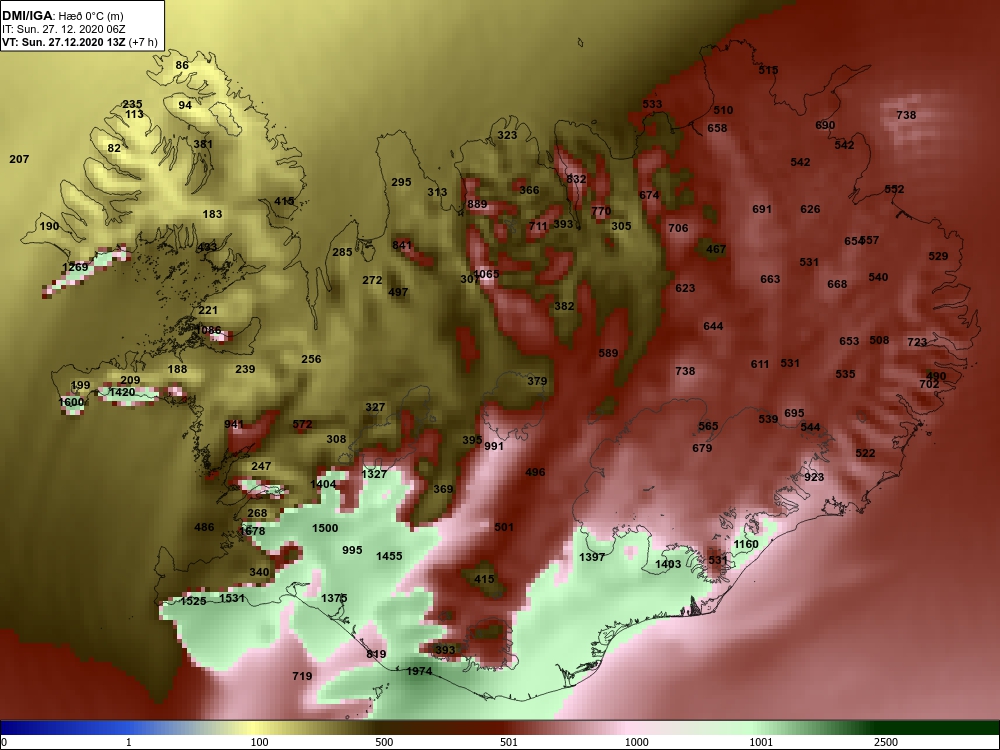Viewport: 1000px width, 750px height.
Task: Click the 1525 value on the southwest coast
Action: point(193,601)
